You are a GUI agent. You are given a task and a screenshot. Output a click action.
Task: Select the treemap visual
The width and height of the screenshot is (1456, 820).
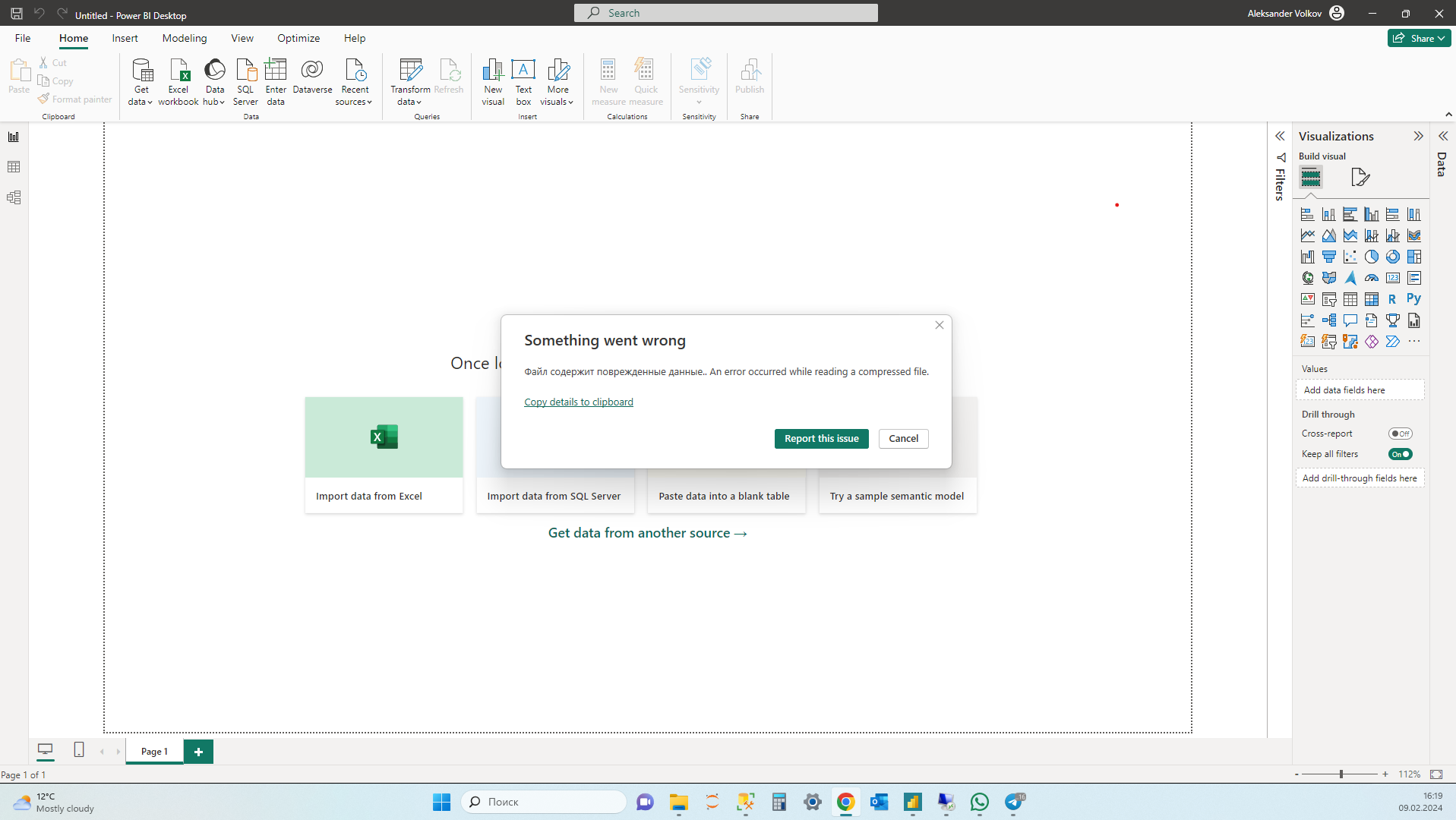click(1413, 257)
